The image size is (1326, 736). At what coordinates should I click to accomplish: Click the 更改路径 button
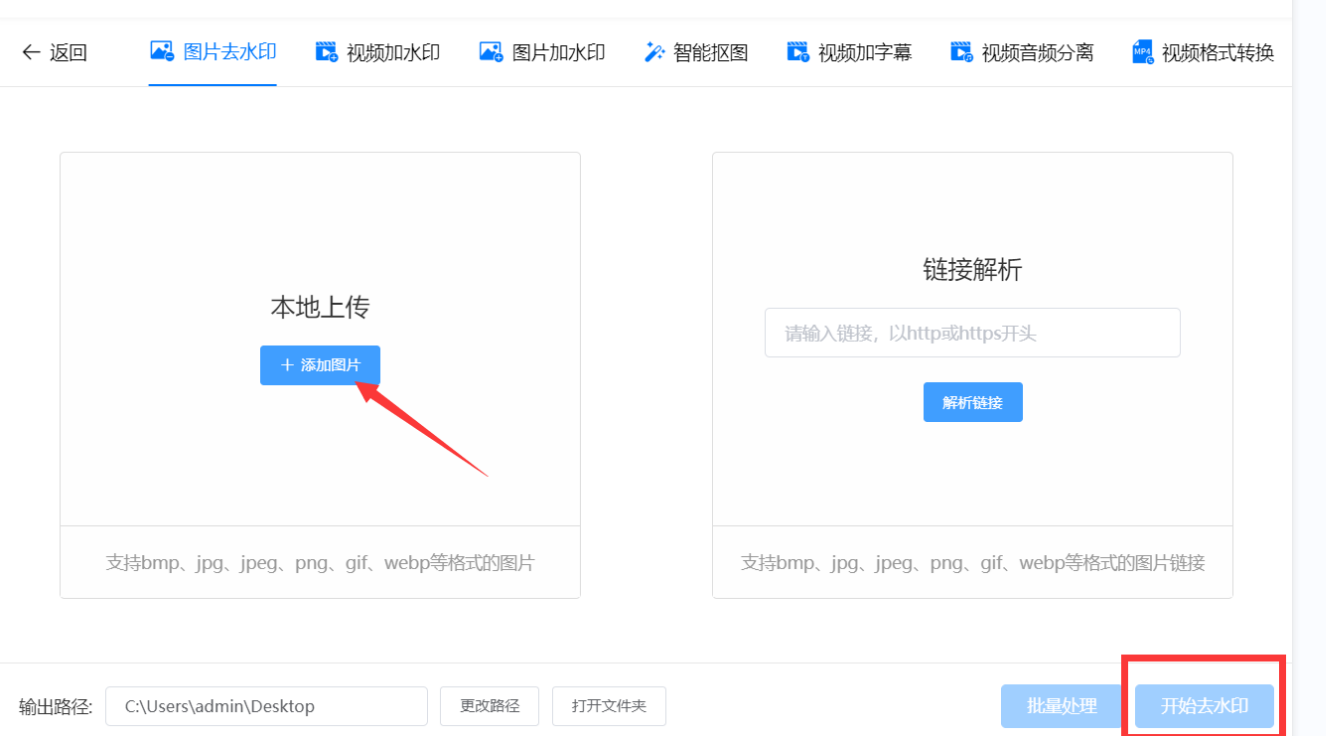click(x=490, y=706)
